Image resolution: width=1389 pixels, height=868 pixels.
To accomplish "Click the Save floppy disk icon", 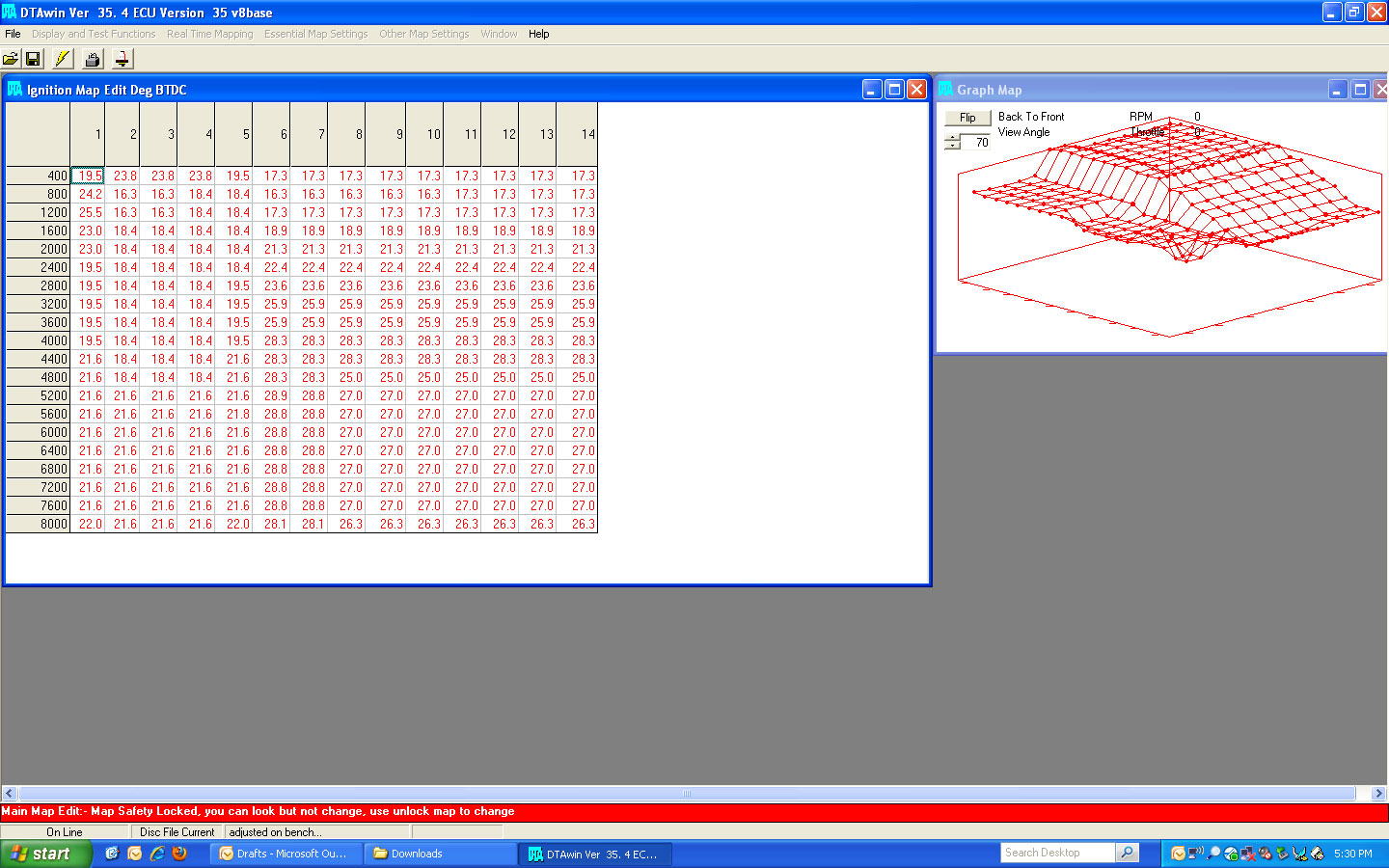I will point(33,59).
